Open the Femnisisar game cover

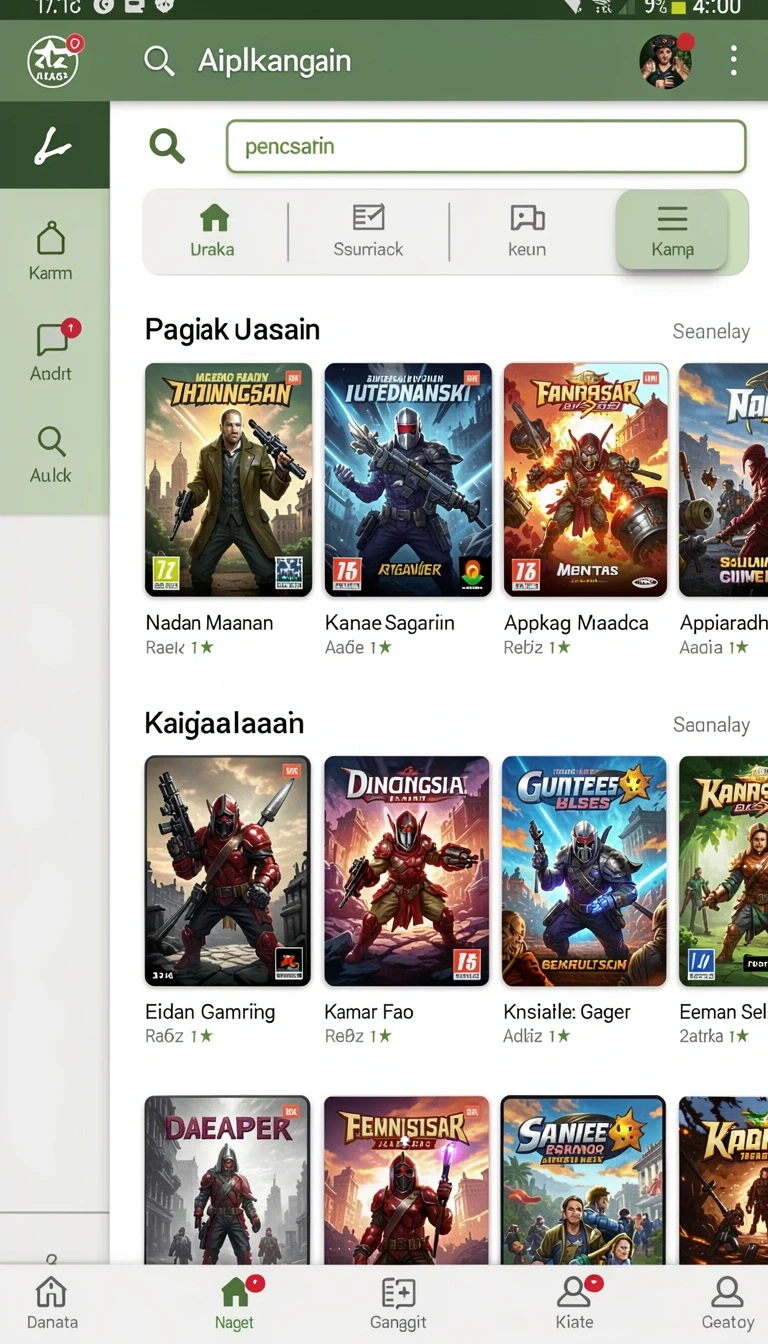tap(407, 1180)
